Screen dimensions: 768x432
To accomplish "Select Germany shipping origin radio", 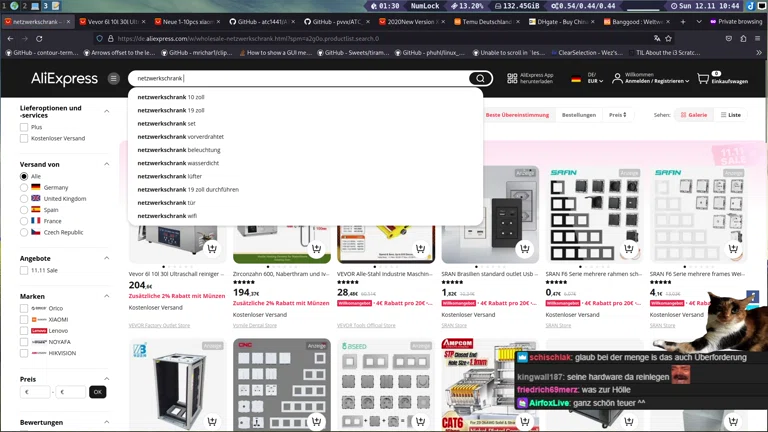I will (24, 187).
